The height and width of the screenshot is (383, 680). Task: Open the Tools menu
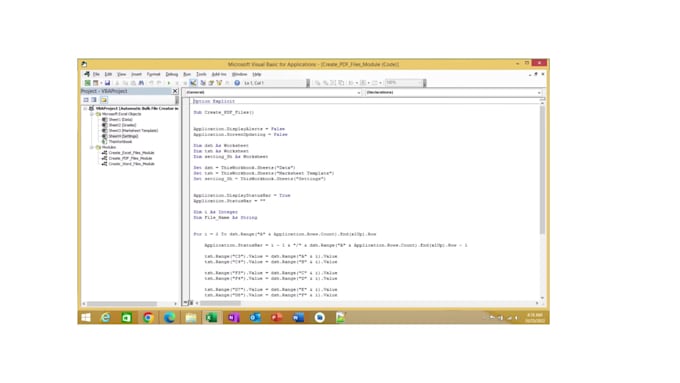[x=201, y=75]
